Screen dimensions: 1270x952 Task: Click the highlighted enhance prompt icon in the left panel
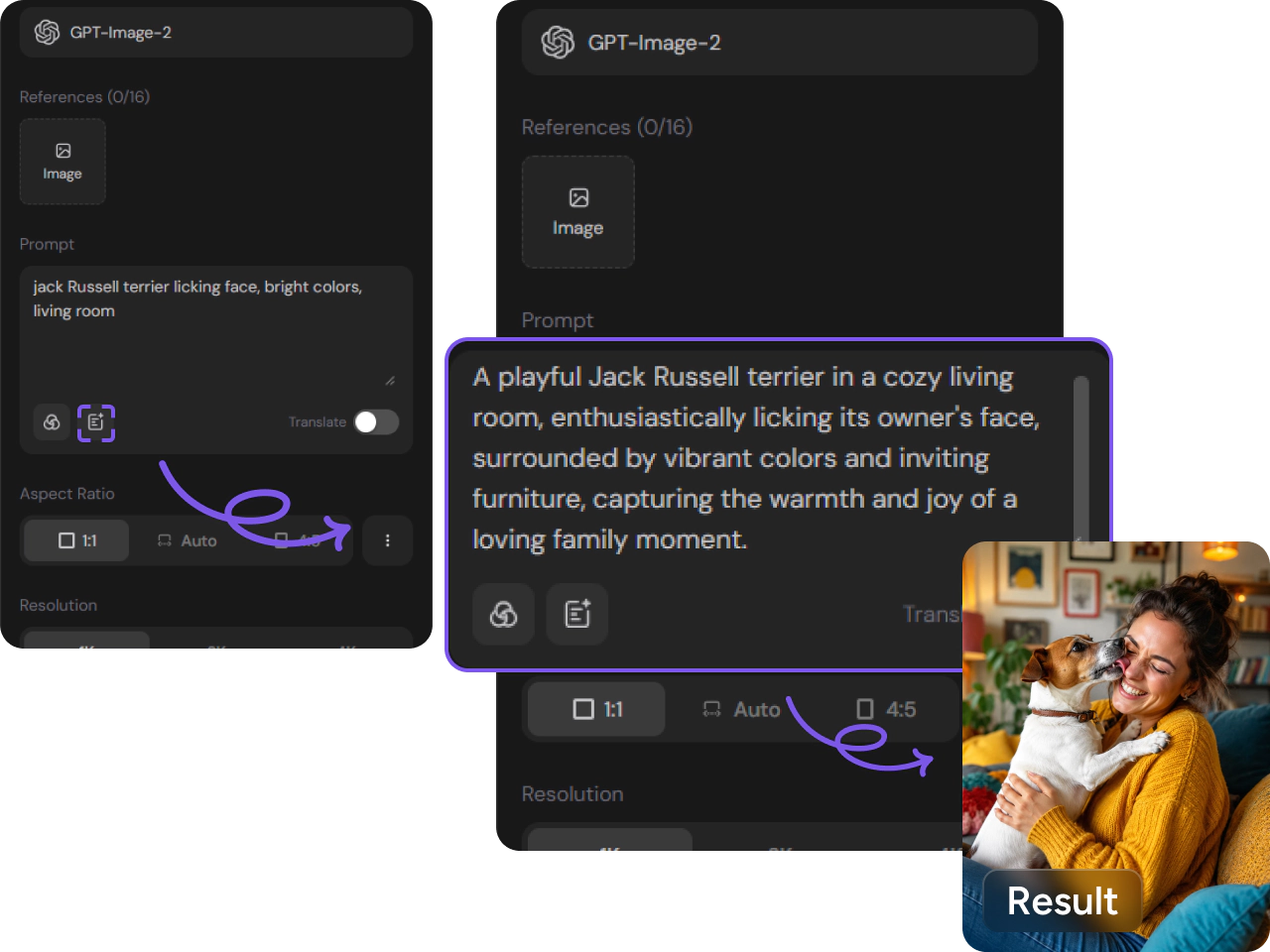96,422
